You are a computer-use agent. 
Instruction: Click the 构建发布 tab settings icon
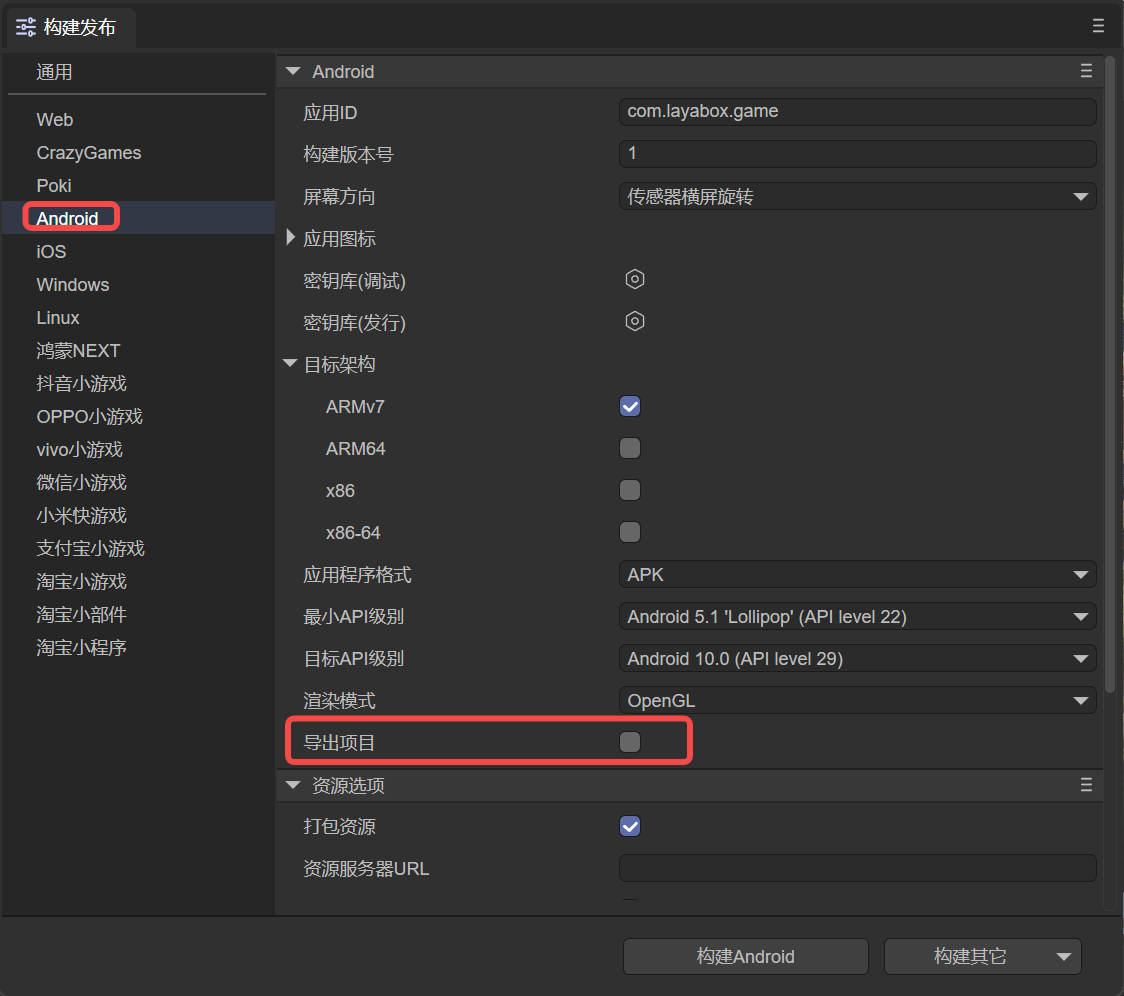pos(26,28)
